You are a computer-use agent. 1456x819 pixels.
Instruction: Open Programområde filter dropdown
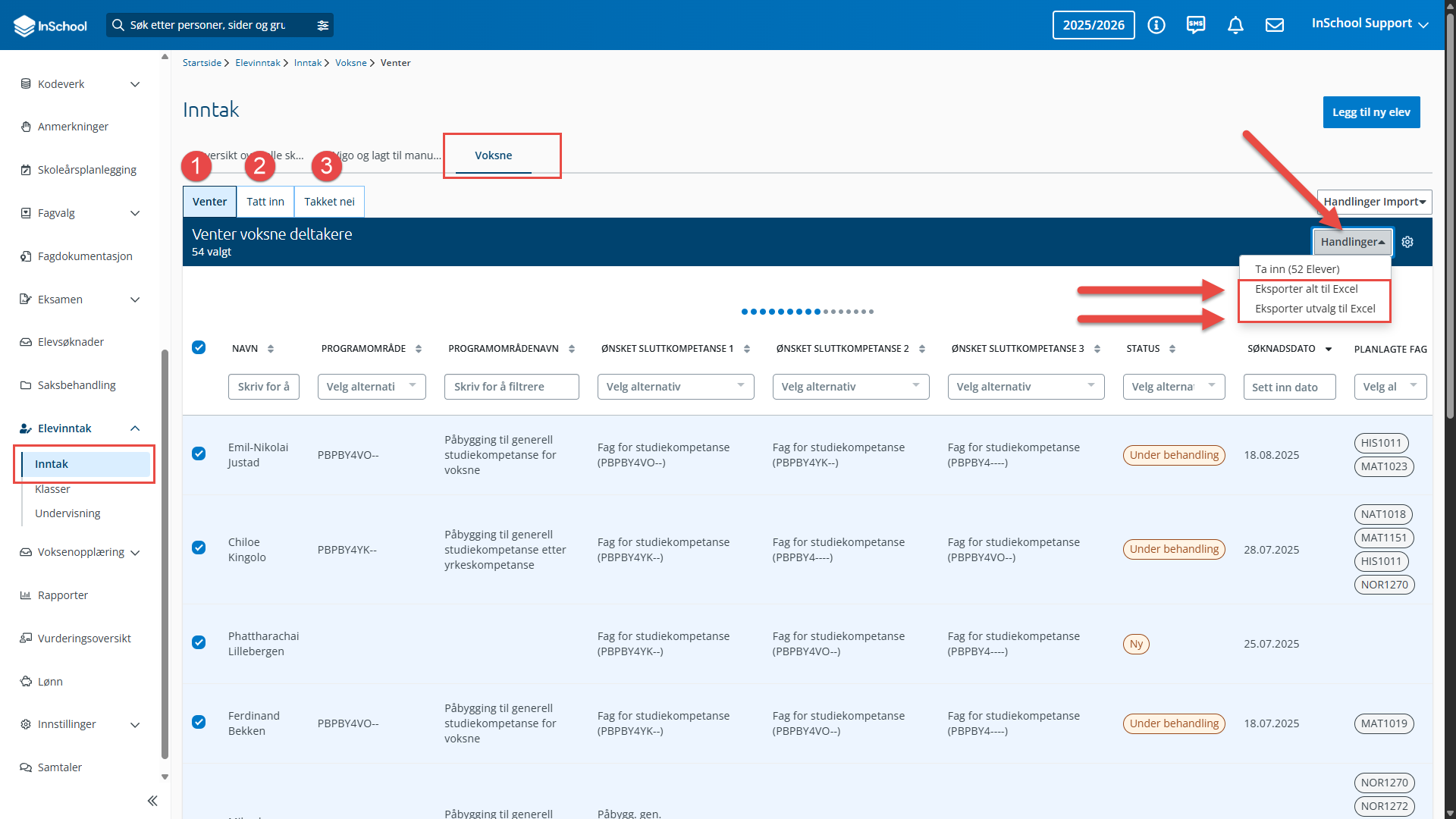(372, 387)
